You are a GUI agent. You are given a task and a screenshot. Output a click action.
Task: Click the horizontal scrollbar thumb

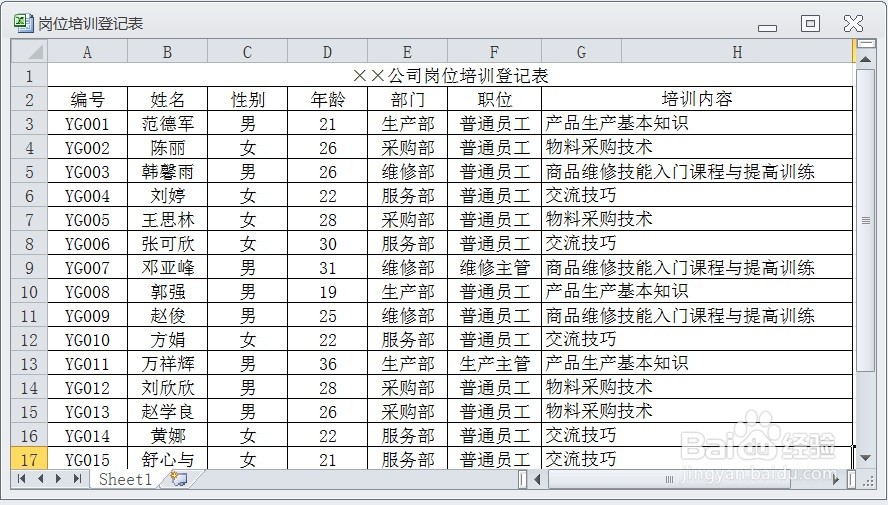coord(669,480)
